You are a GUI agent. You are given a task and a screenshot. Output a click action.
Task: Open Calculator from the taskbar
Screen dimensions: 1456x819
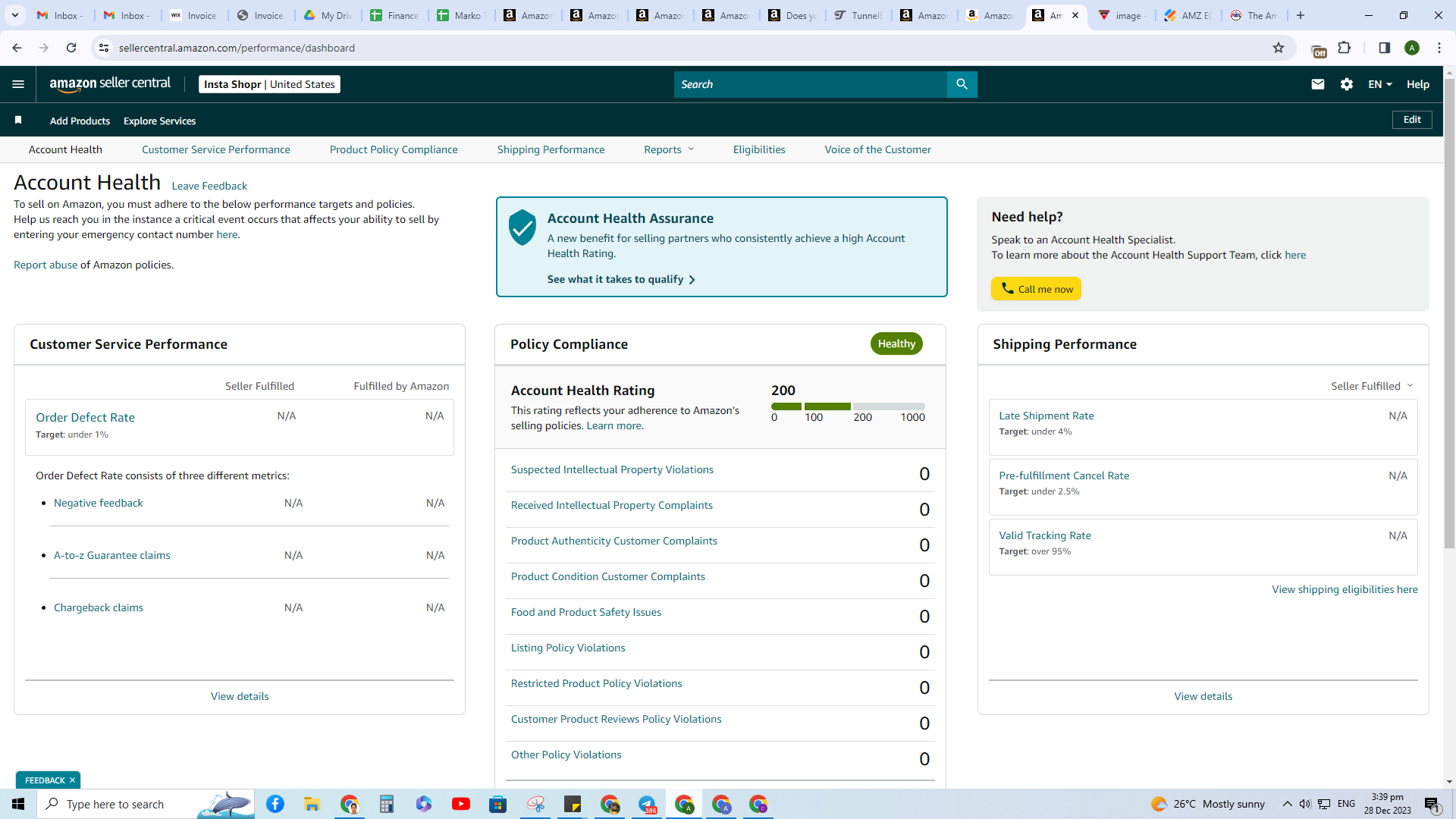[x=387, y=804]
